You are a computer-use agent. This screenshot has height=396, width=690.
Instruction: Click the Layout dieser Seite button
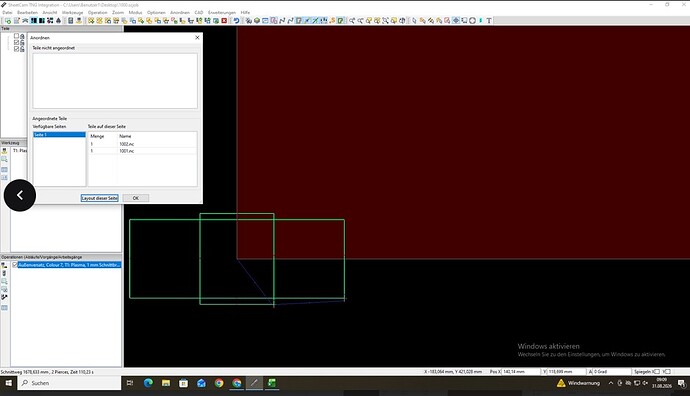pyautogui.click(x=100, y=198)
